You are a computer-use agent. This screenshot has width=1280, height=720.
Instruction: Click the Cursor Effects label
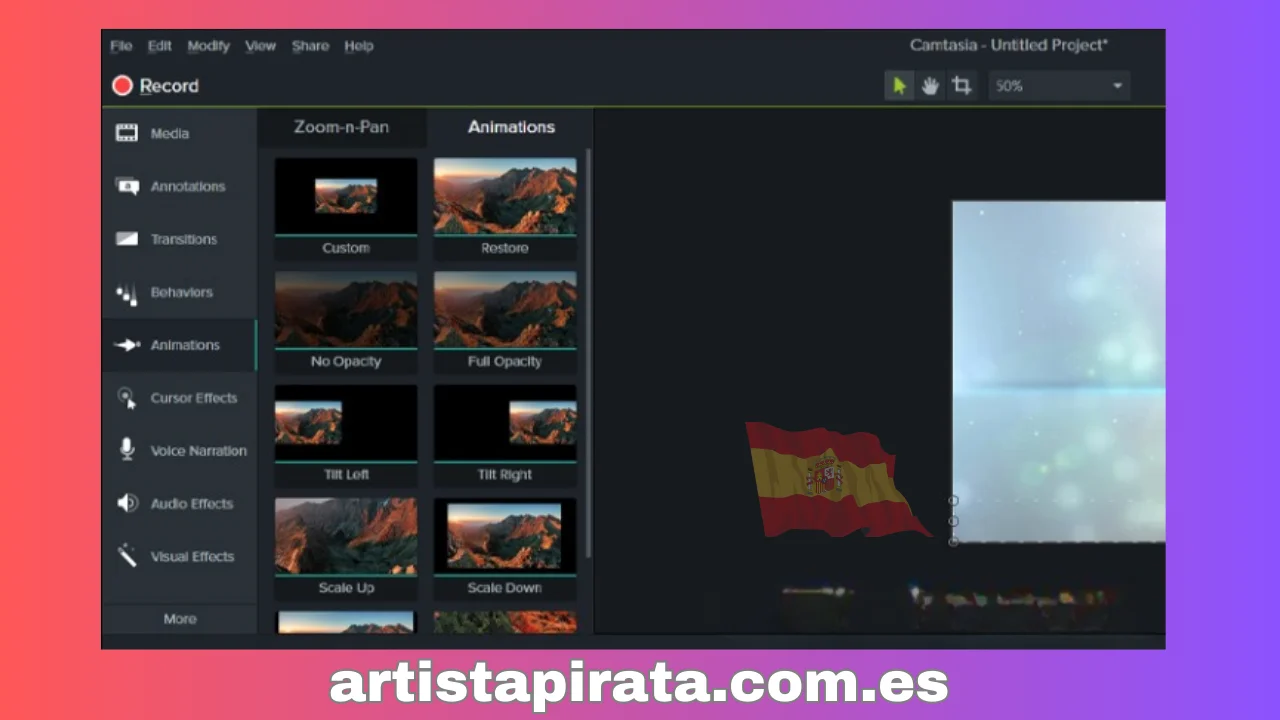click(194, 398)
